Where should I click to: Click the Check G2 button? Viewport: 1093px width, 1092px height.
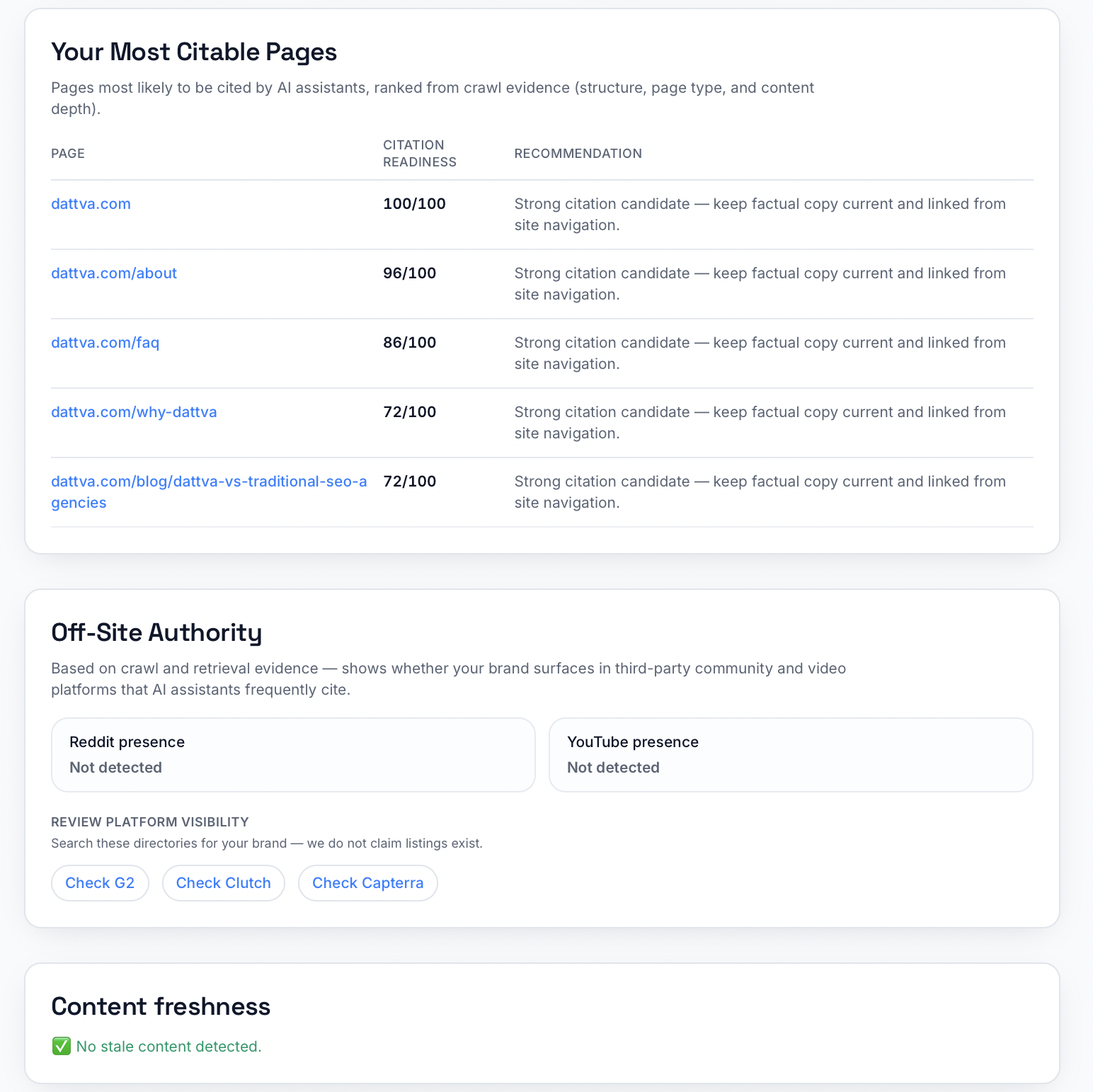(100, 883)
